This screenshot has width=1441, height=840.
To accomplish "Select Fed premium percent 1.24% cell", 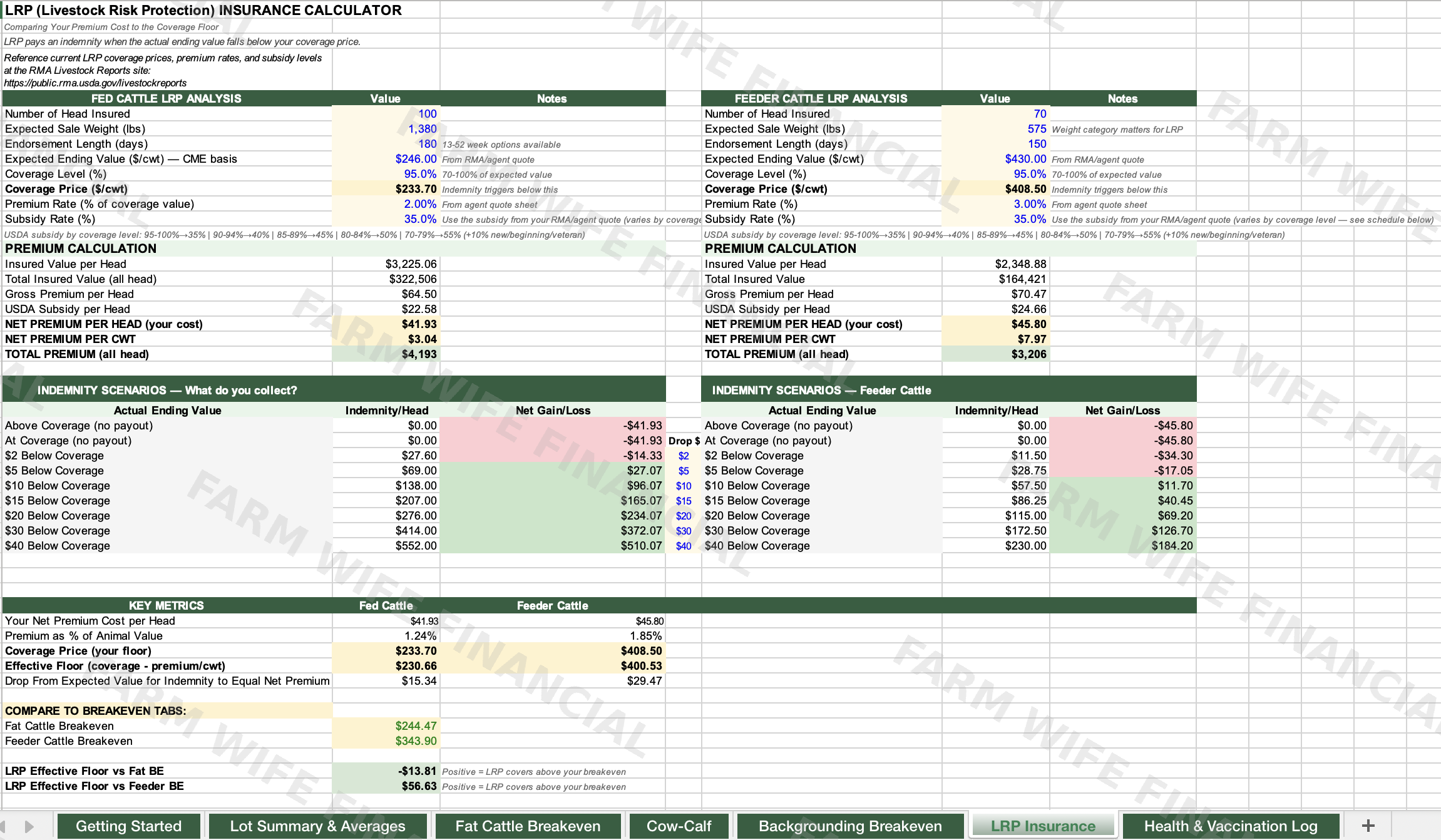I will [386, 636].
